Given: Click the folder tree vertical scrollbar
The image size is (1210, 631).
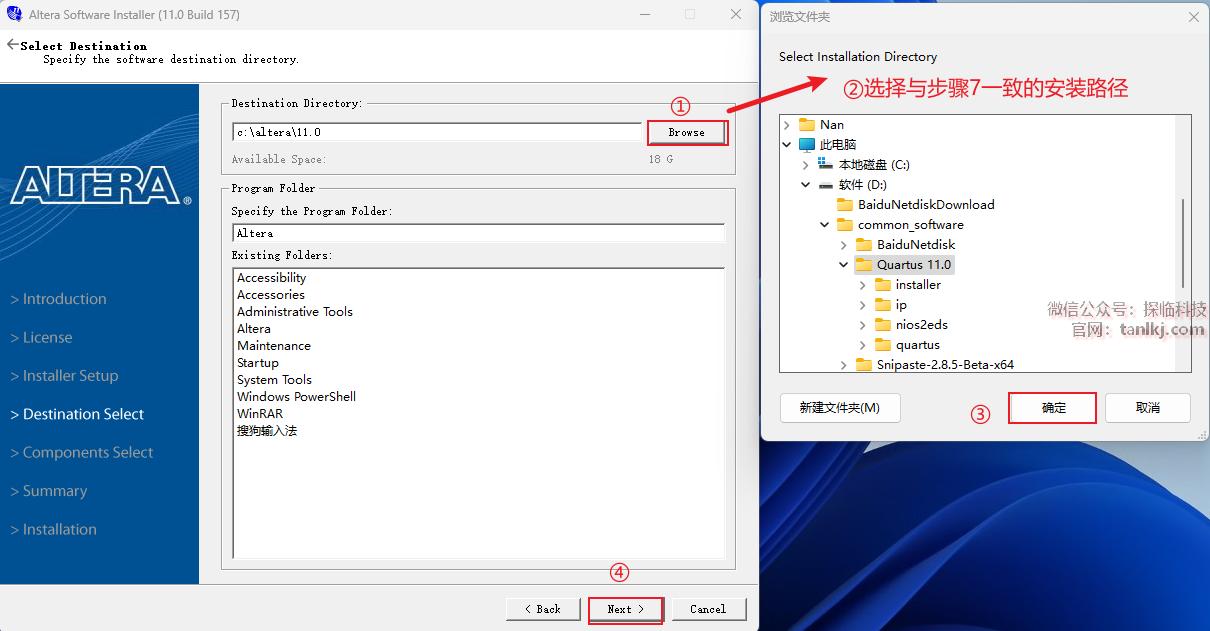Looking at the screenshot, I should [1183, 242].
